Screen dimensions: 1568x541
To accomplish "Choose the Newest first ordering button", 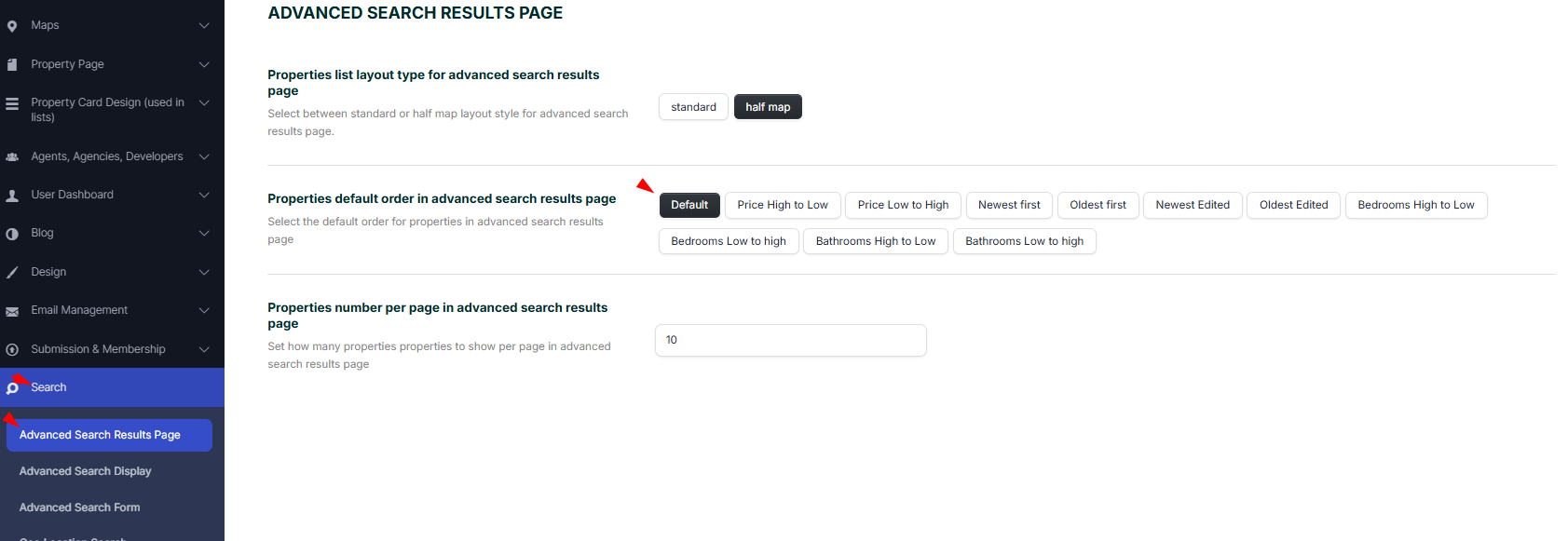I will click(x=1009, y=205).
